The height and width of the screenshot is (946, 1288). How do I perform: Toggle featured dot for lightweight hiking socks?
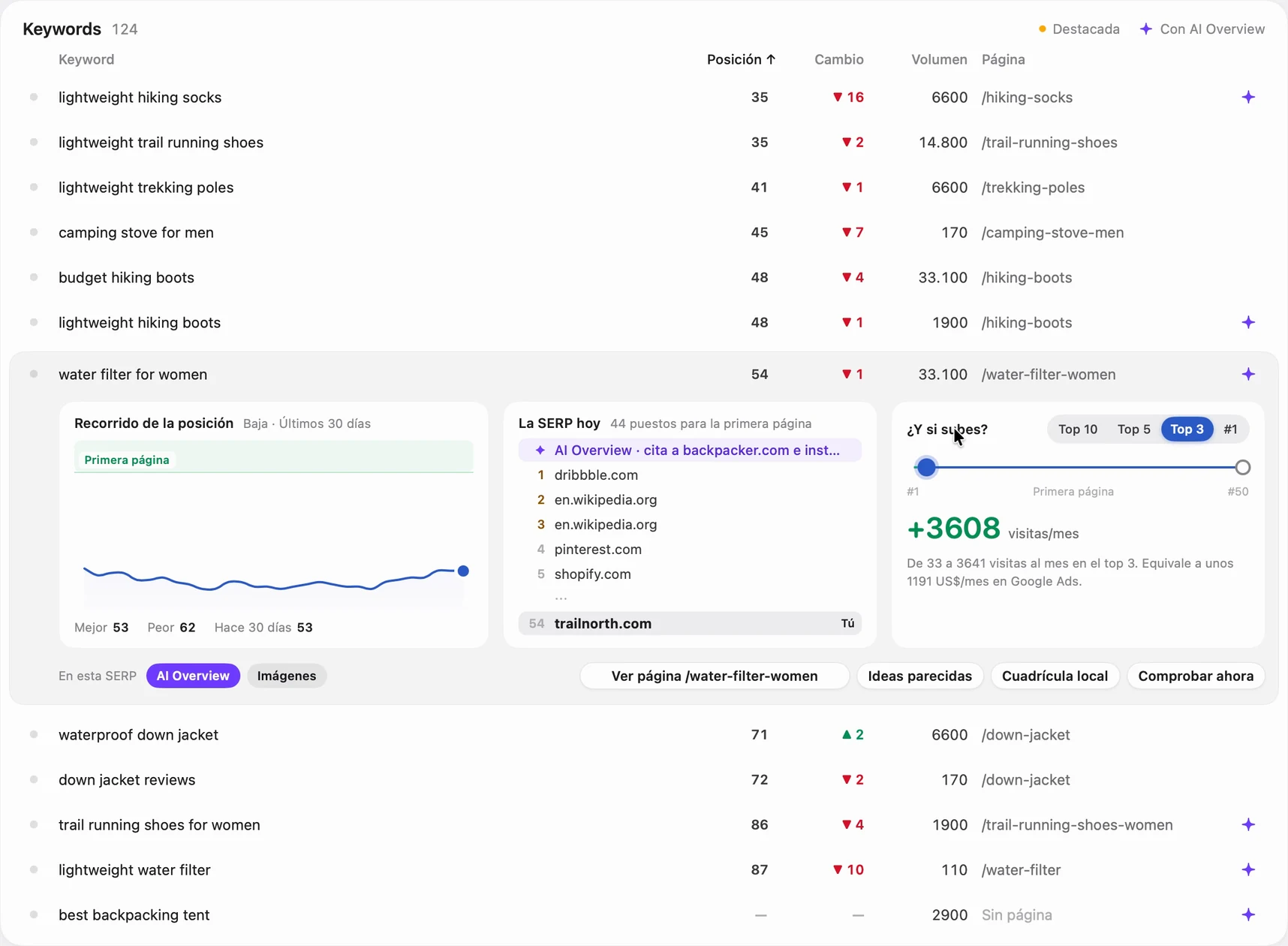[x=34, y=97]
